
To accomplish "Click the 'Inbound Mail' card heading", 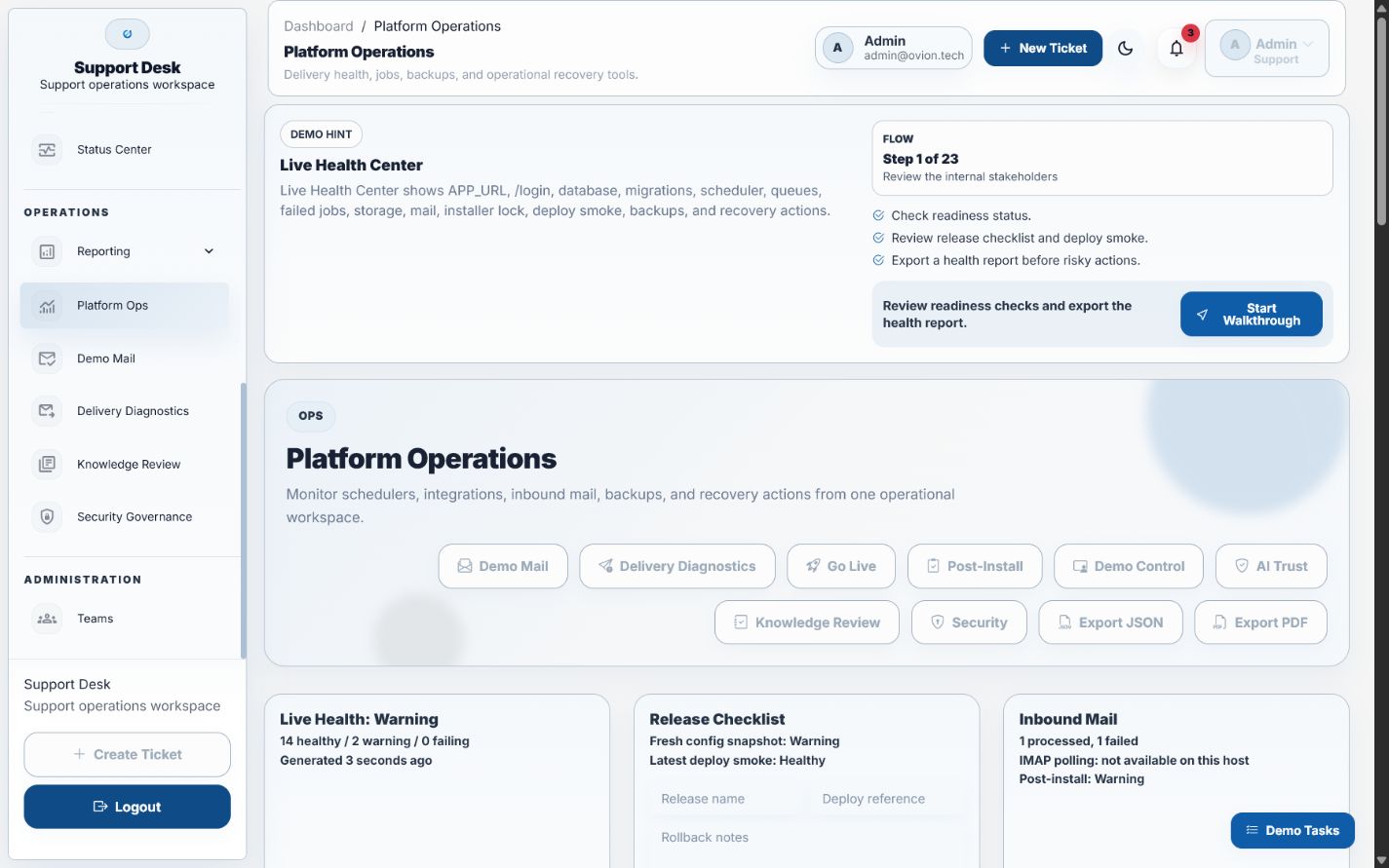I will click(x=1067, y=719).
